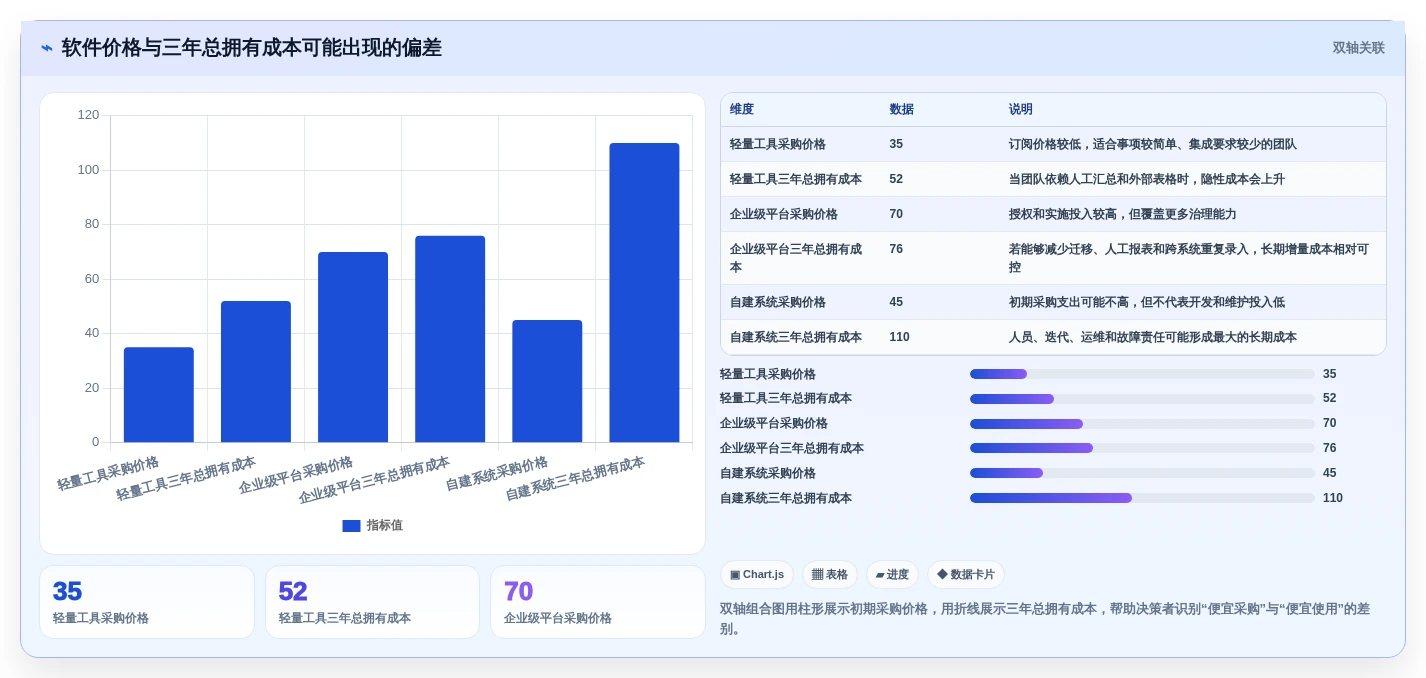Select table cell 自建系统三年总拥有成本
1426x678 pixels.
coord(796,337)
